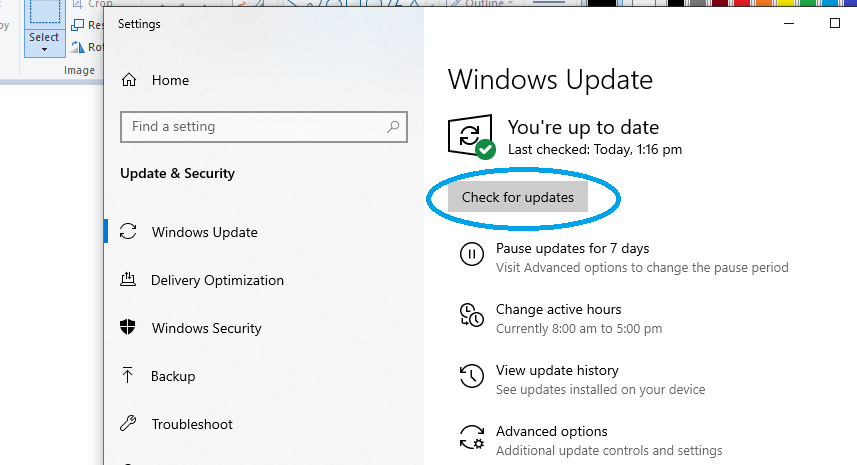857x465 pixels.
Task: Select Windows Security in the sidebar menu
Action: (x=206, y=328)
